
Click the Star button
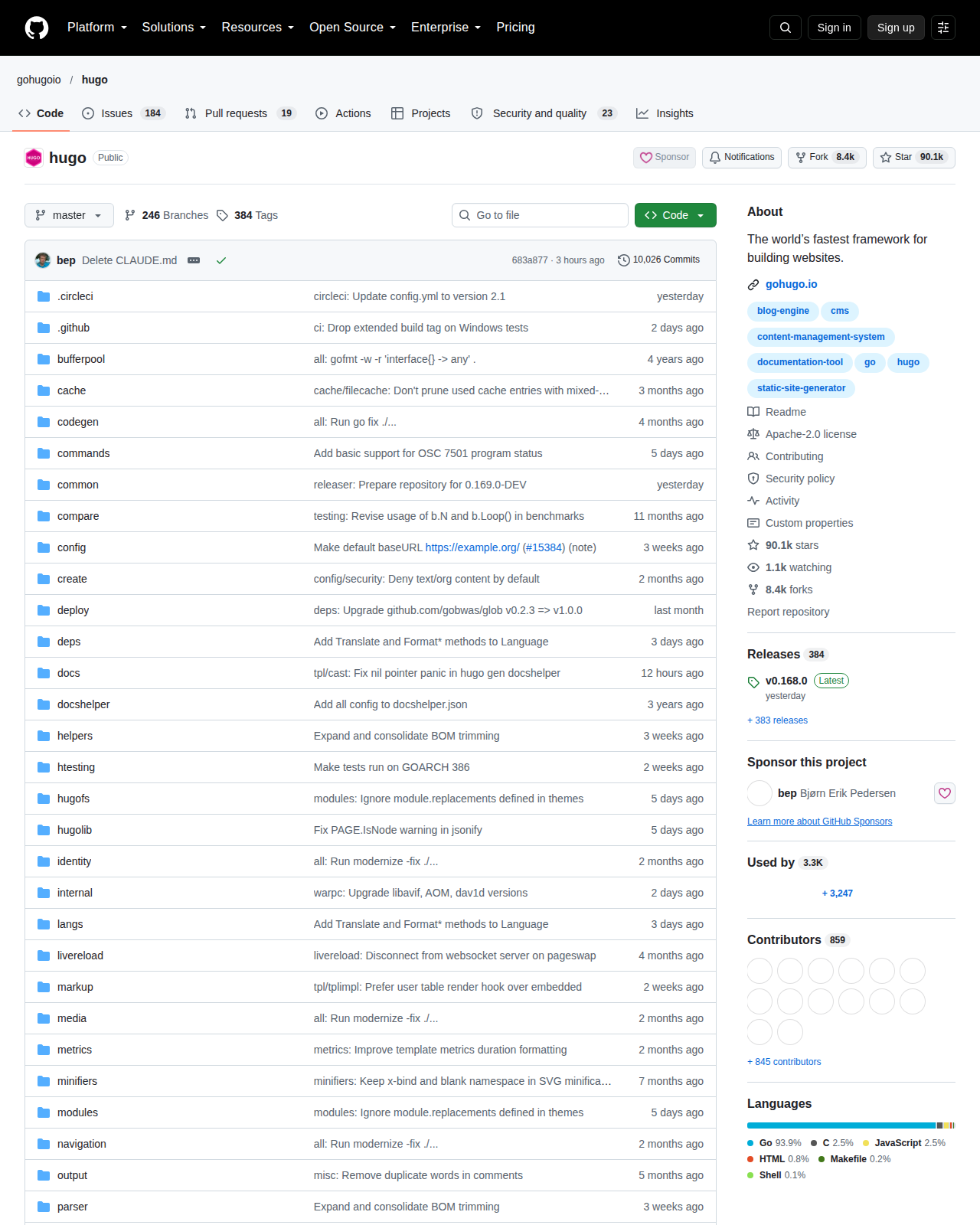click(x=914, y=157)
